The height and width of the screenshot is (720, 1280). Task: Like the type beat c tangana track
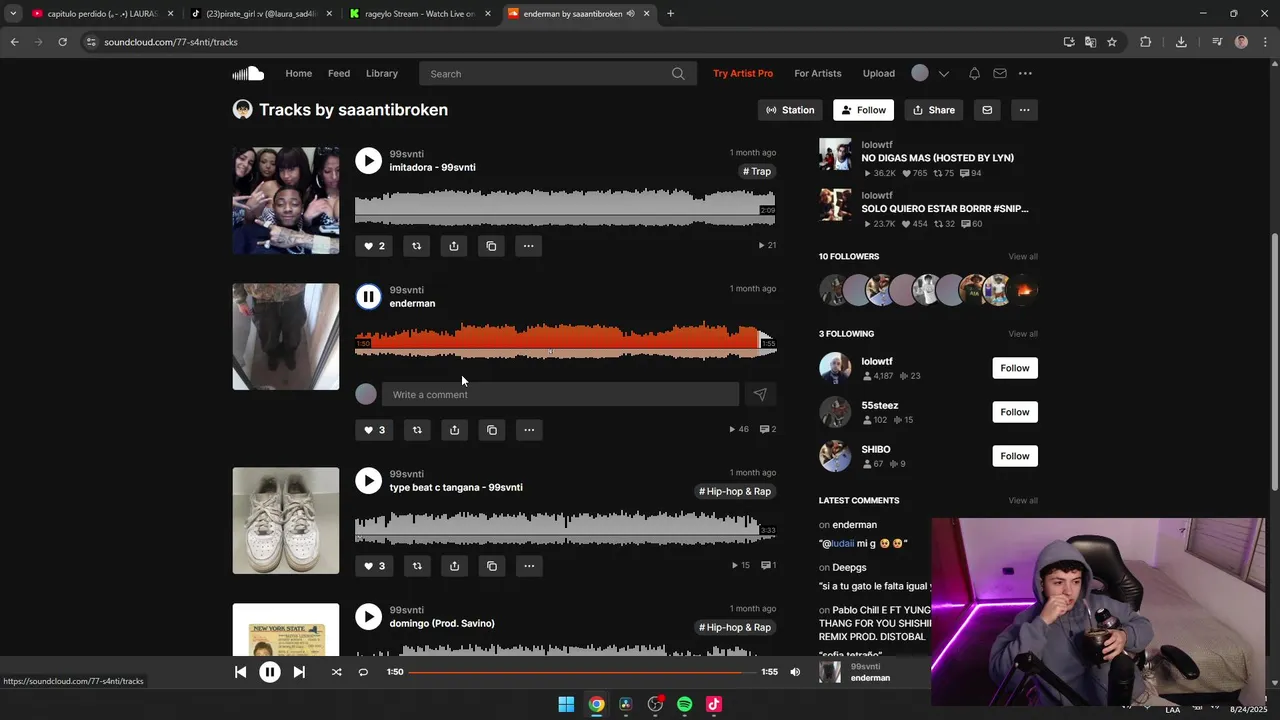pos(374,566)
